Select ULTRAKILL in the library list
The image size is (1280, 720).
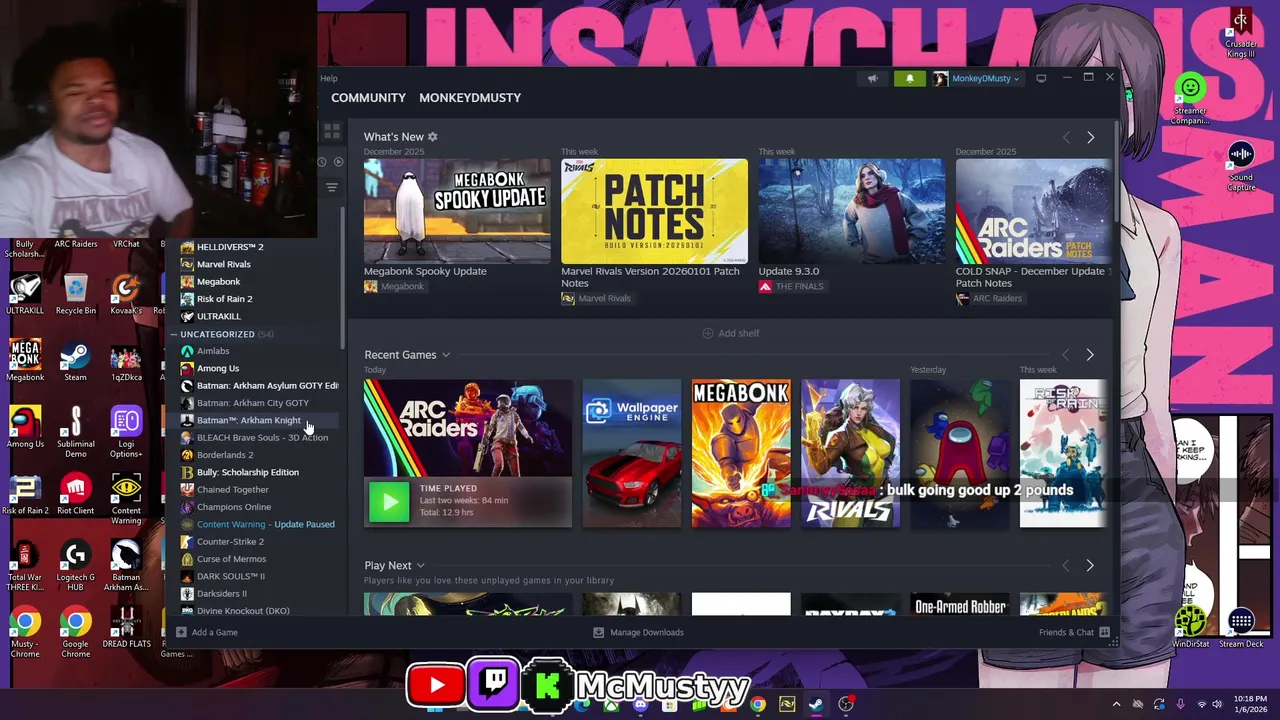pyautogui.click(x=218, y=316)
